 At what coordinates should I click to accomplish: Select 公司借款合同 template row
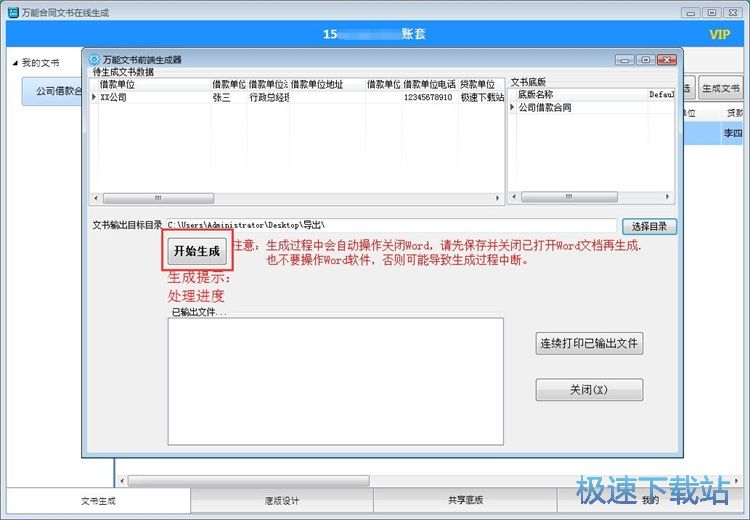tap(591, 108)
